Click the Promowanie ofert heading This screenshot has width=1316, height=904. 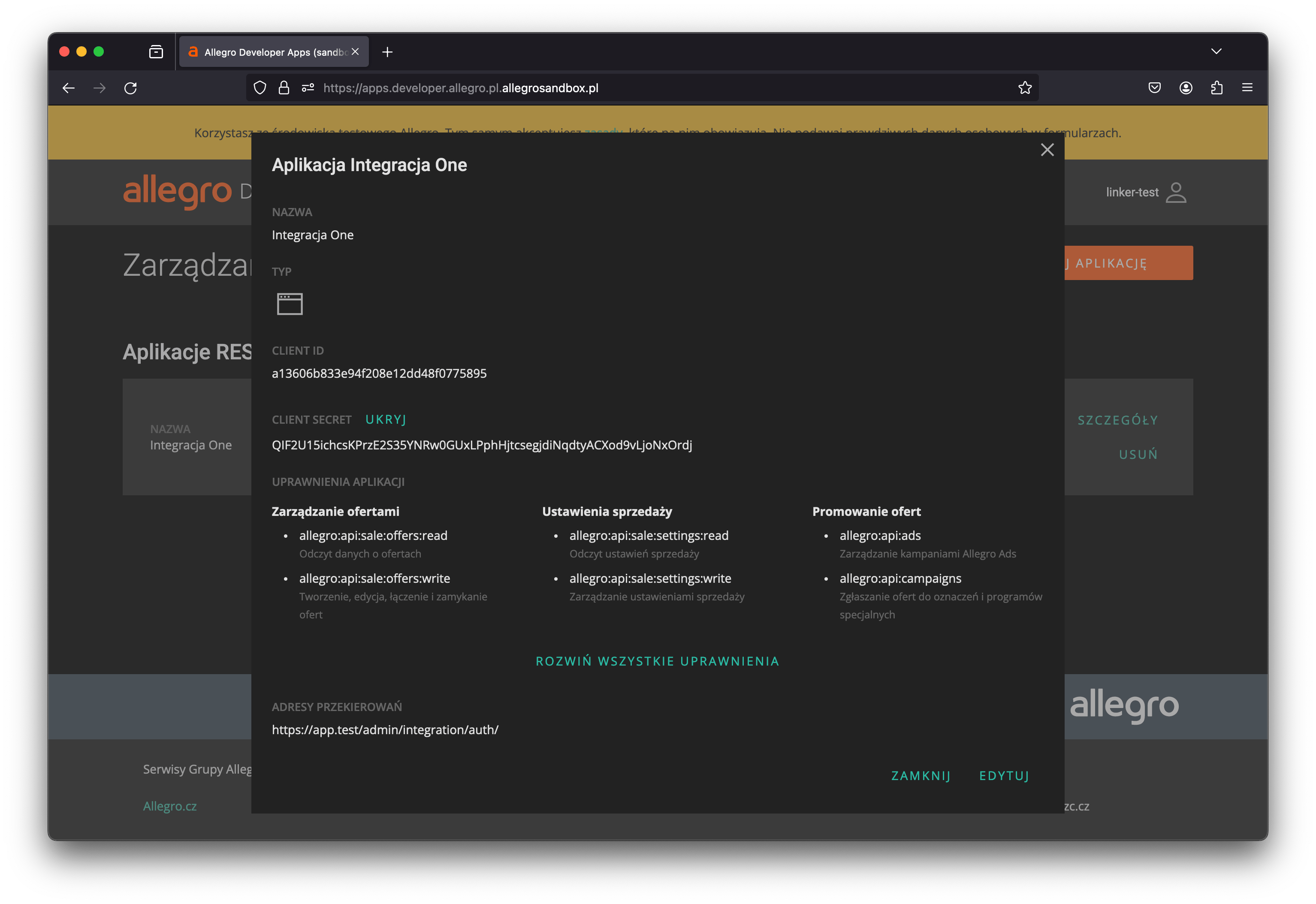tap(866, 512)
